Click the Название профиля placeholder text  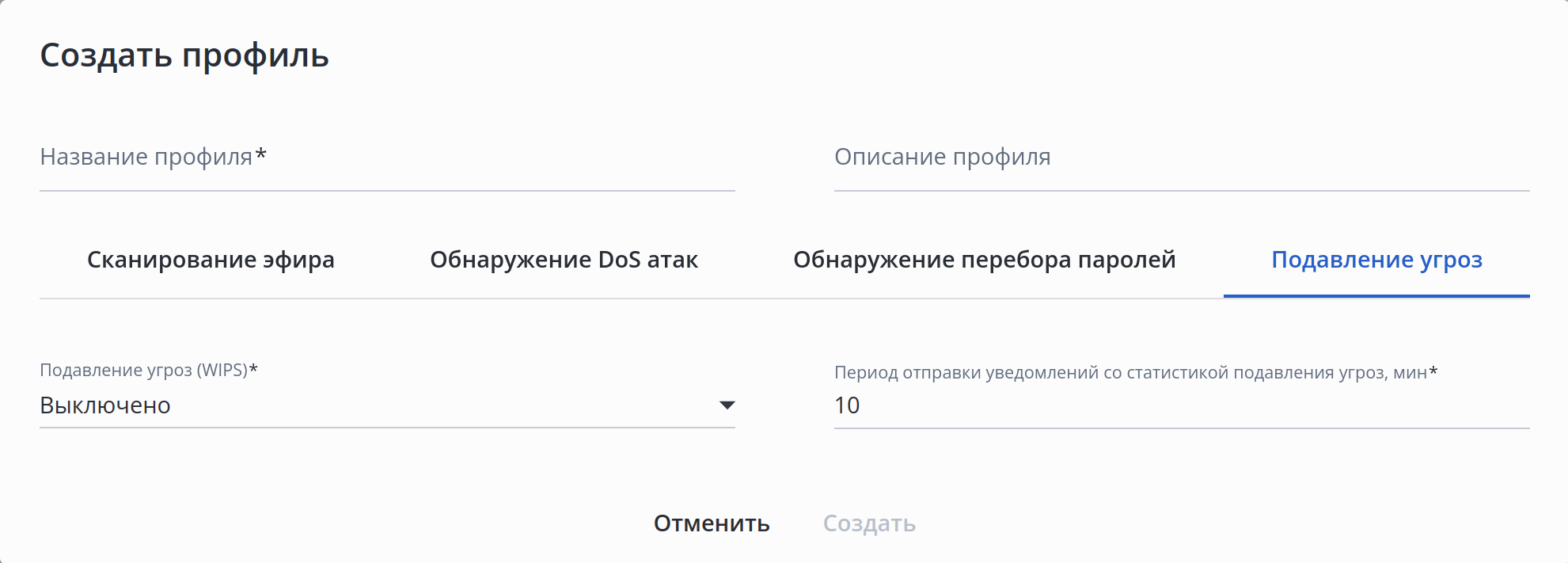[146, 157]
